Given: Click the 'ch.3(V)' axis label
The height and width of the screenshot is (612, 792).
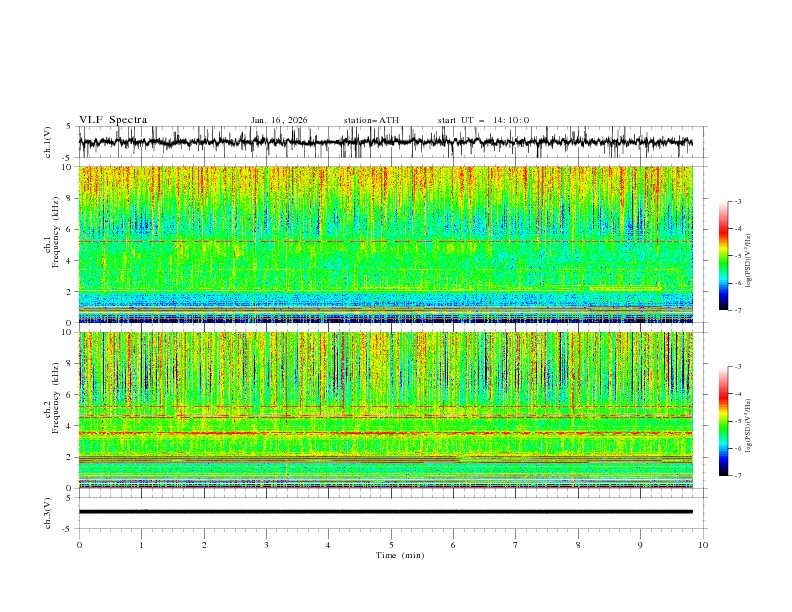Looking at the screenshot, I should [48, 513].
